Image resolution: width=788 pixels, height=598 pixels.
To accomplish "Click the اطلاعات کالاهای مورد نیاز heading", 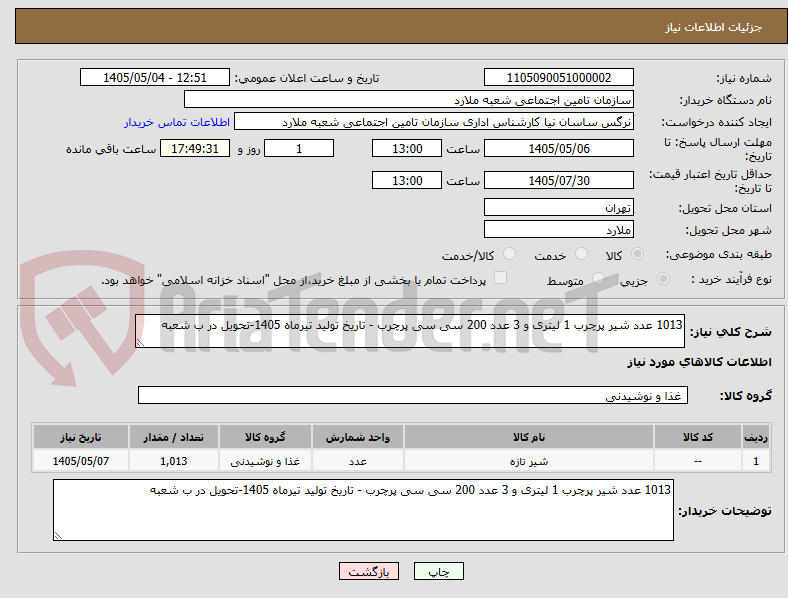I will point(700,362).
